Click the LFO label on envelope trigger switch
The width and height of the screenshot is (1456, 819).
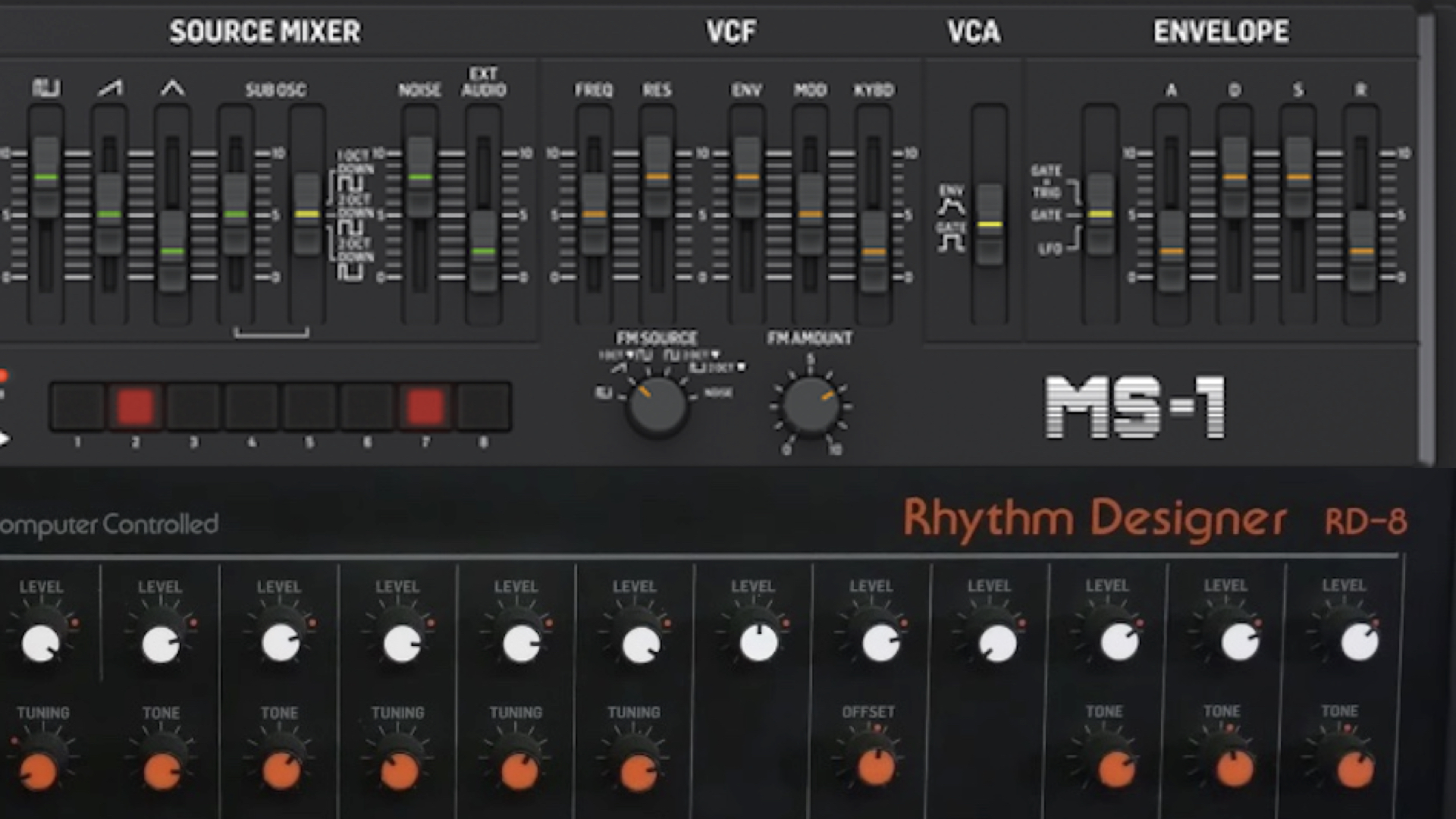coord(1050,249)
